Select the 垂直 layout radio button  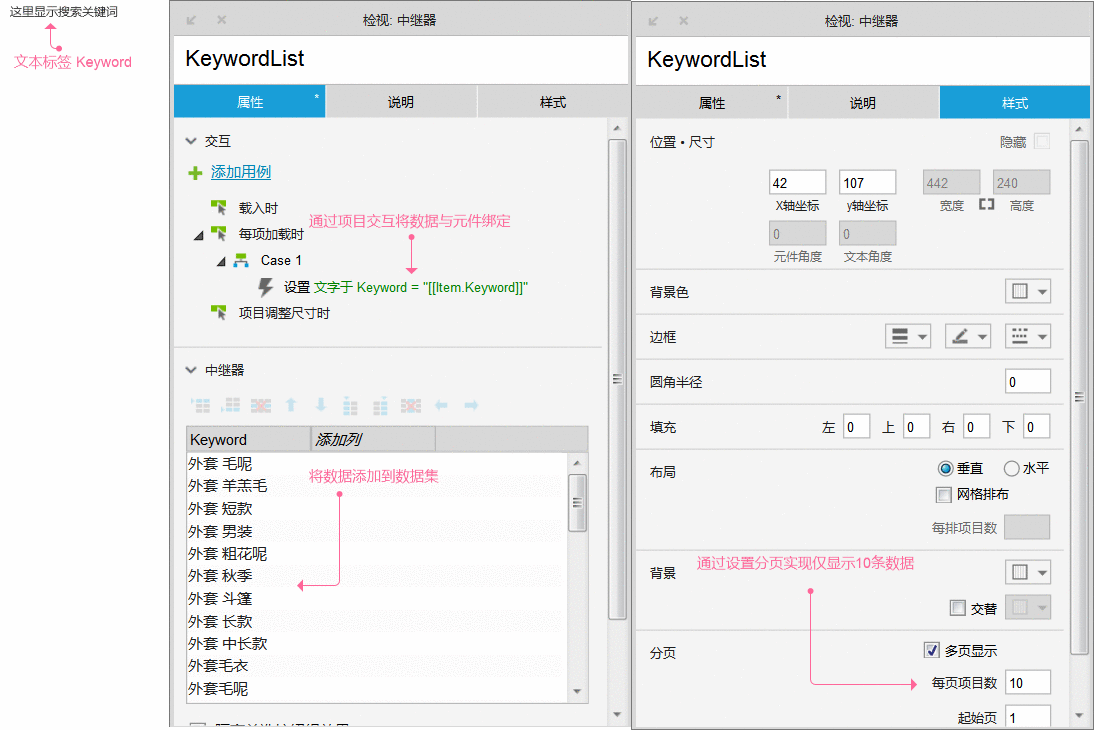tap(945, 468)
